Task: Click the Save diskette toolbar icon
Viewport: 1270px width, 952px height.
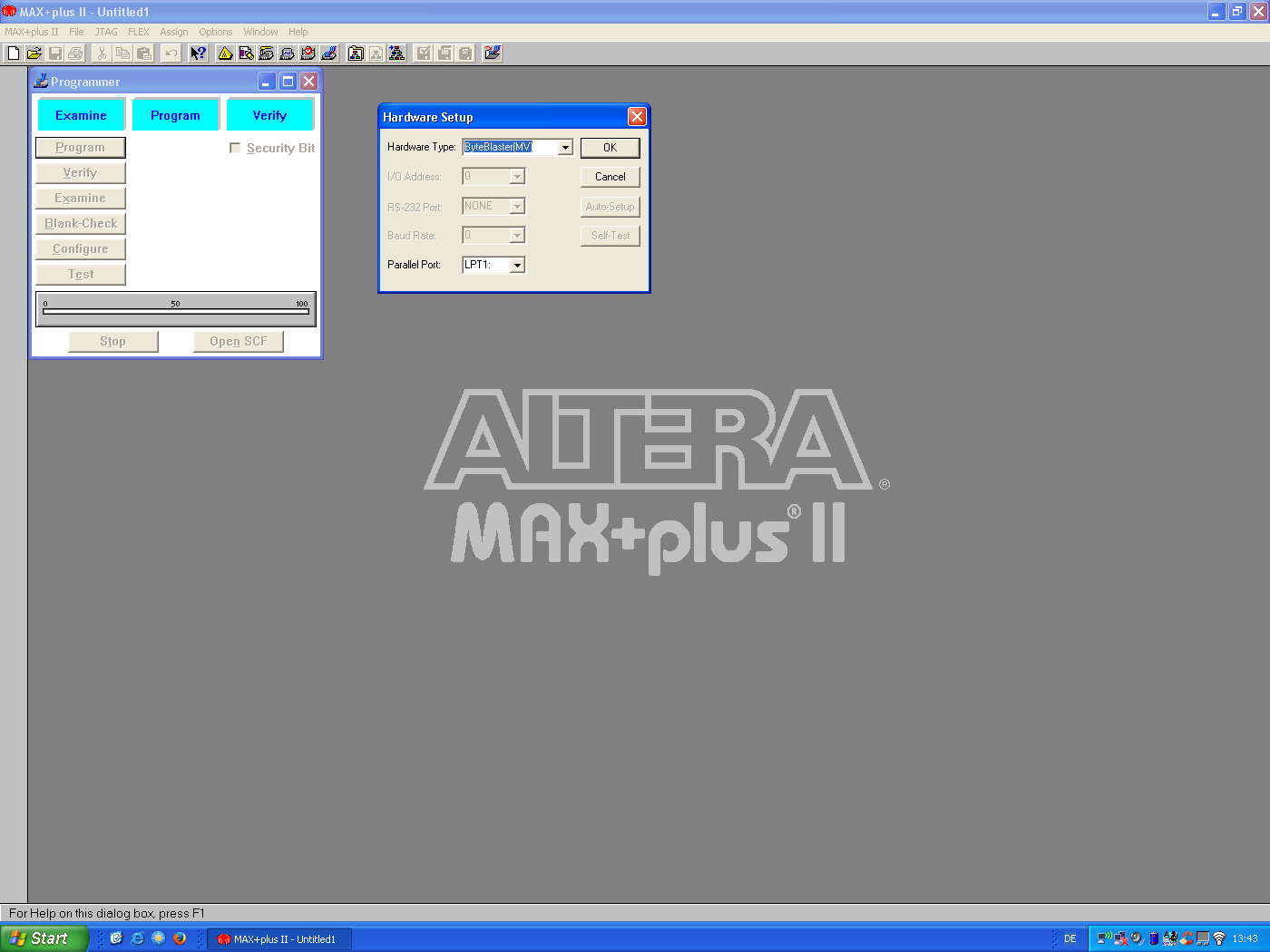Action: [x=55, y=53]
